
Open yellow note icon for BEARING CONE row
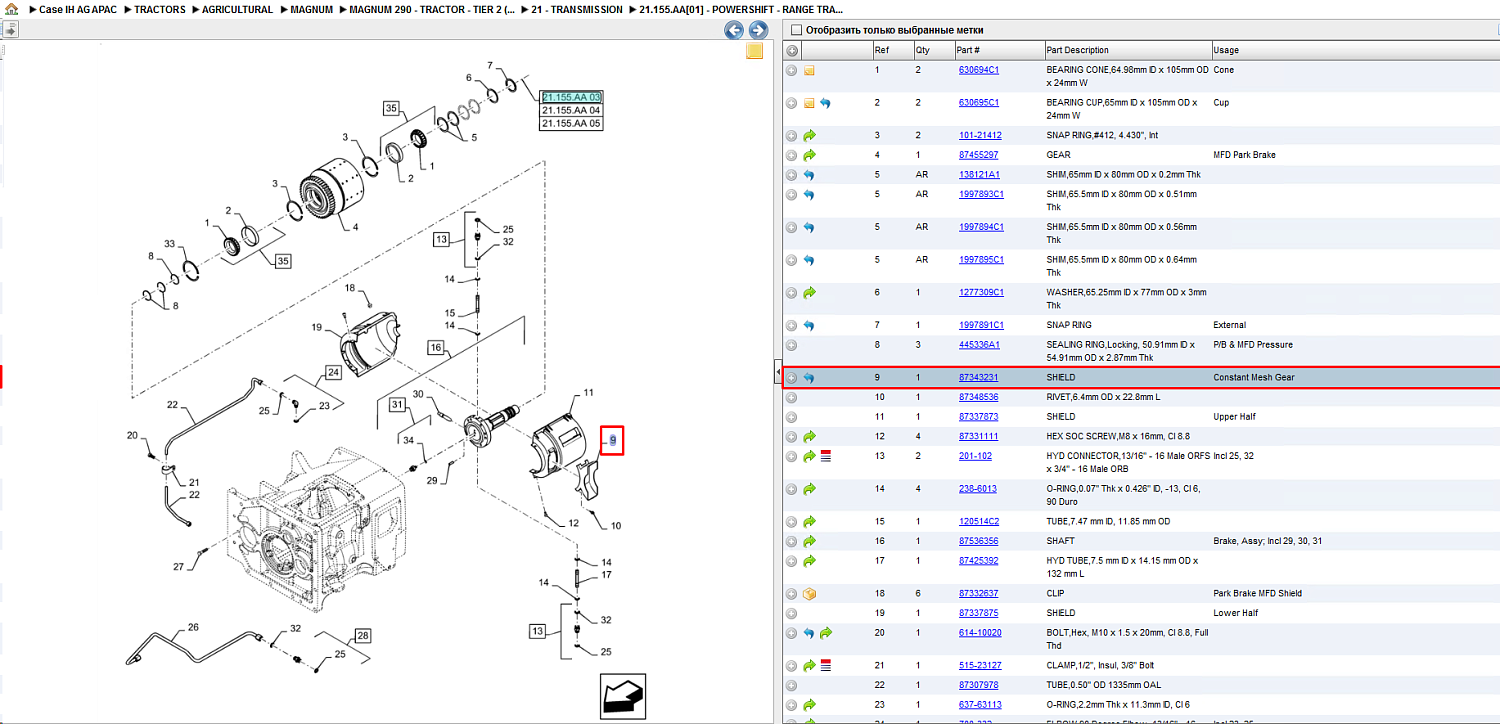(x=809, y=71)
